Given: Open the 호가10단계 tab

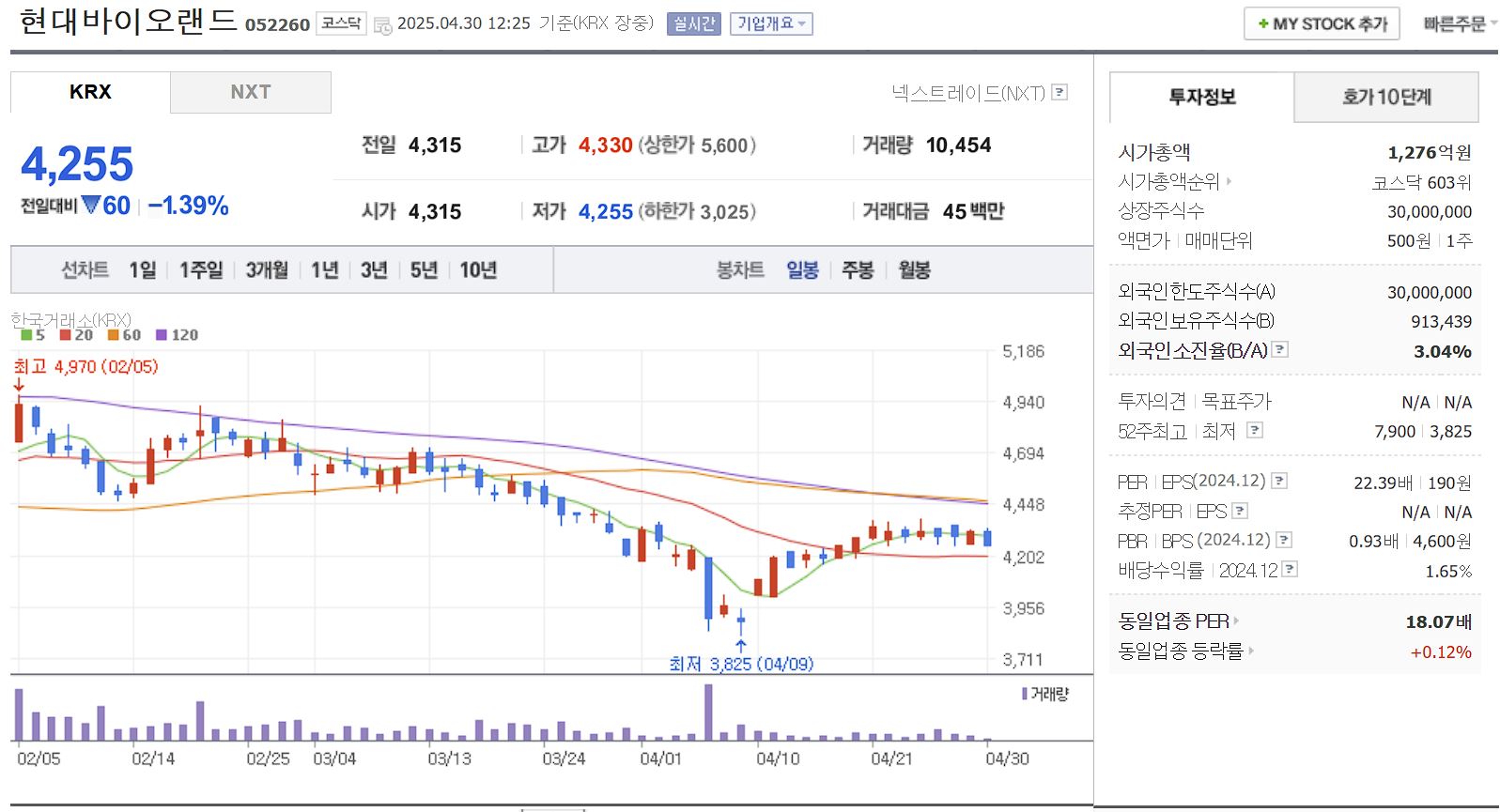Looking at the screenshot, I should tap(1386, 97).
